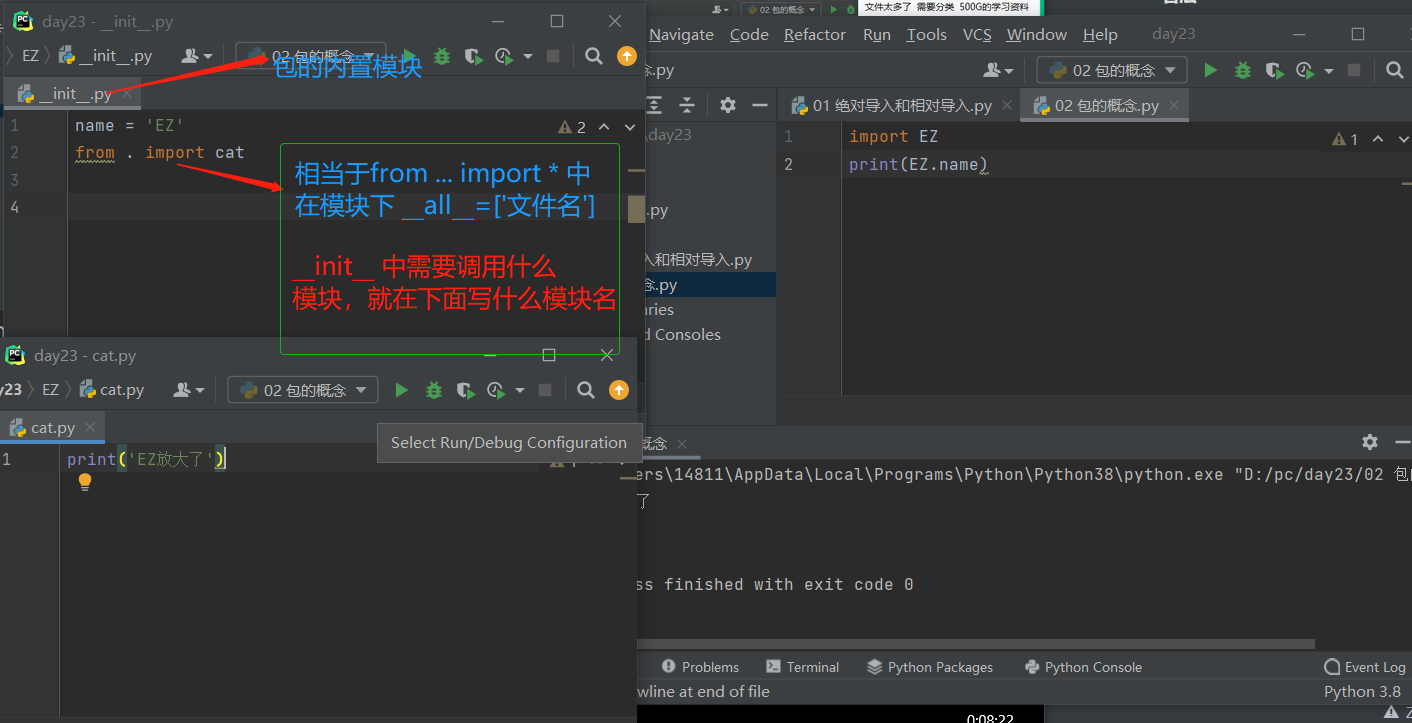The width and height of the screenshot is (1412, 723).
Task: Click the stop button in the __init__.py window
Action: 553,56
